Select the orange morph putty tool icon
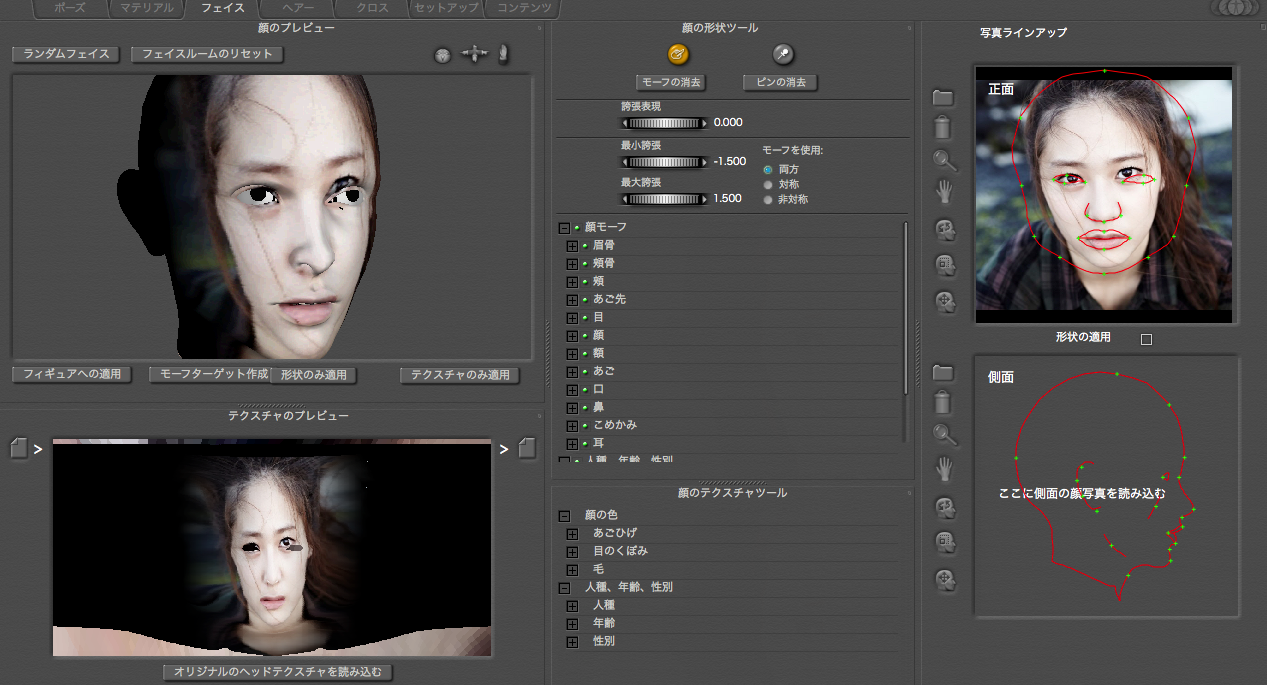The width and height of the screenshot is (1267, 685). point(677,54)
